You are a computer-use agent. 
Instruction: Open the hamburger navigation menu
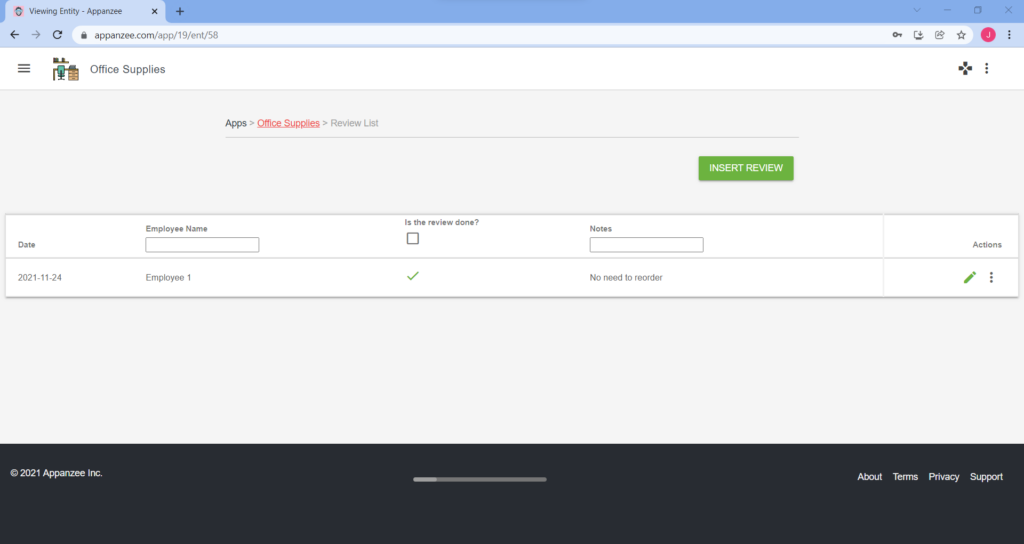[x=24, y=69]
